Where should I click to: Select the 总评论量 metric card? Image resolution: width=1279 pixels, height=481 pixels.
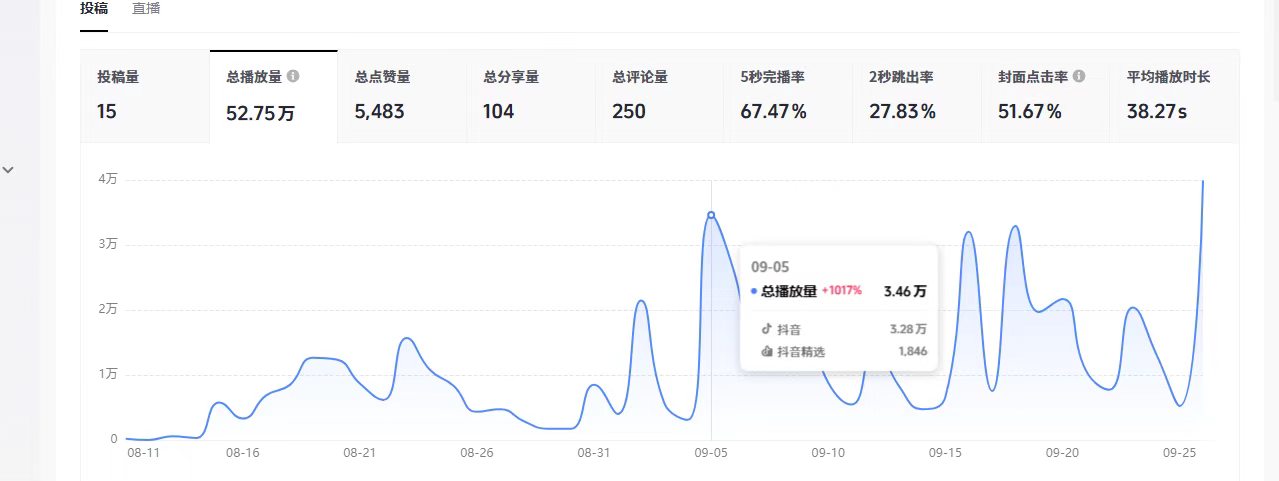(x=660, y=96)
